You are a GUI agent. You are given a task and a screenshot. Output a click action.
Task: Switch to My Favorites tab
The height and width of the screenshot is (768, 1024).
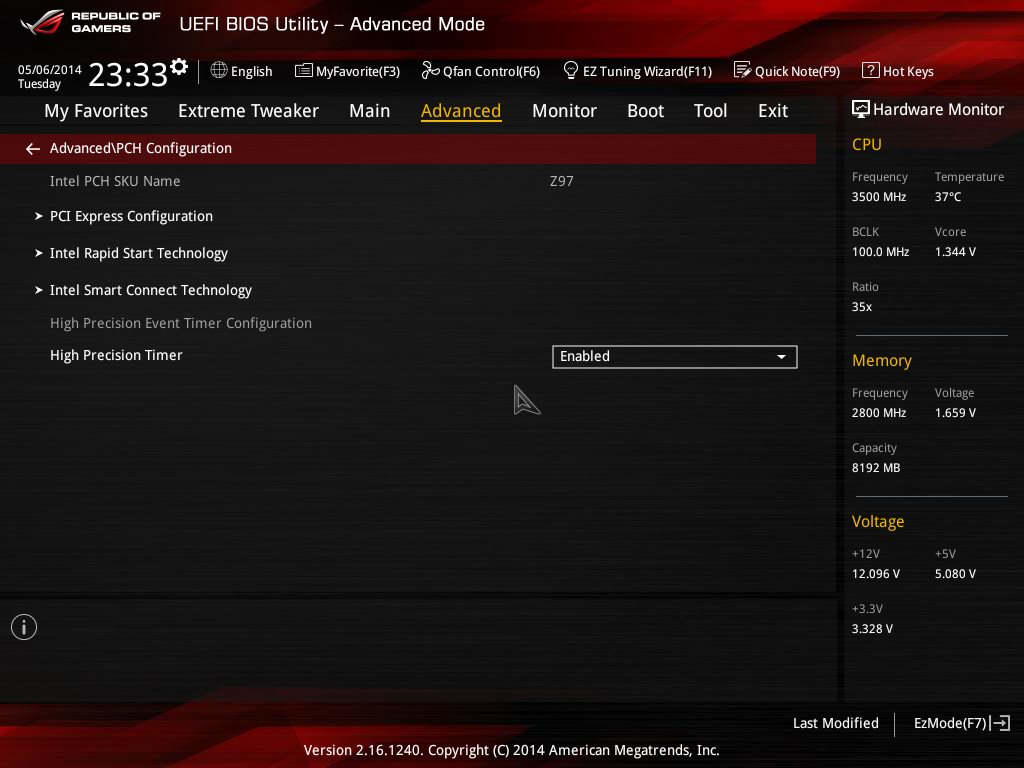click(x=96, y=111)
